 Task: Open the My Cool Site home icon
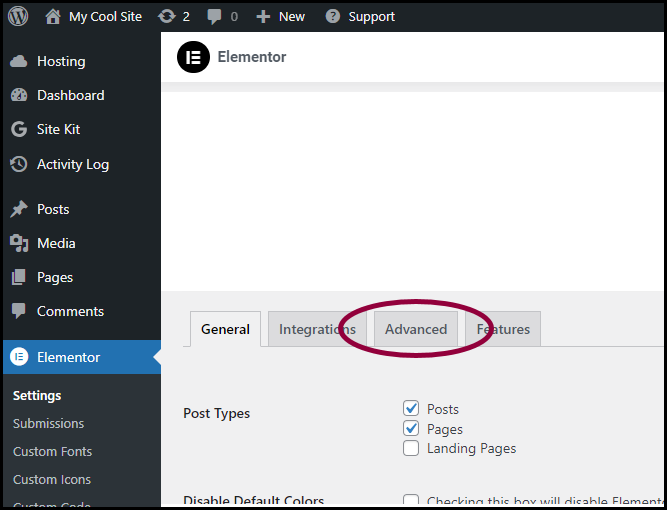point(53,17)
